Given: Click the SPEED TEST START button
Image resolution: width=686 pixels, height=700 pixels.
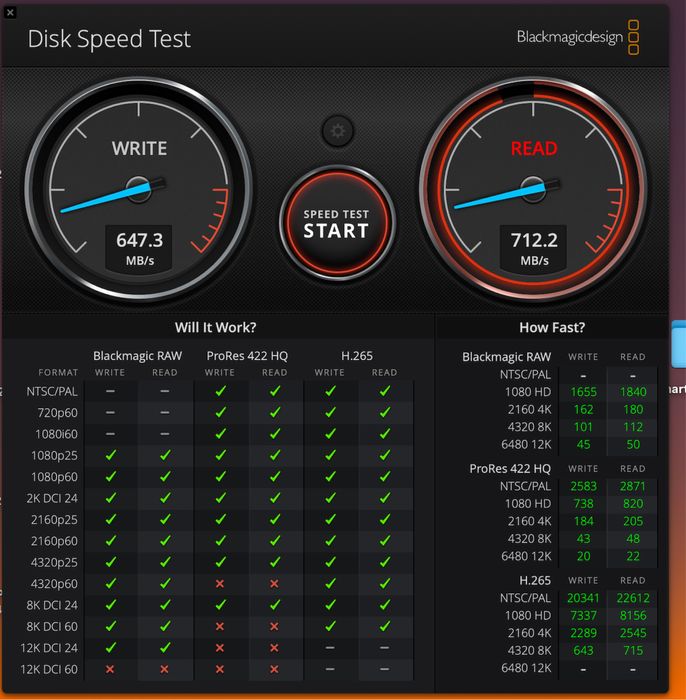Looking at the screenshot, I should point(337,223).
